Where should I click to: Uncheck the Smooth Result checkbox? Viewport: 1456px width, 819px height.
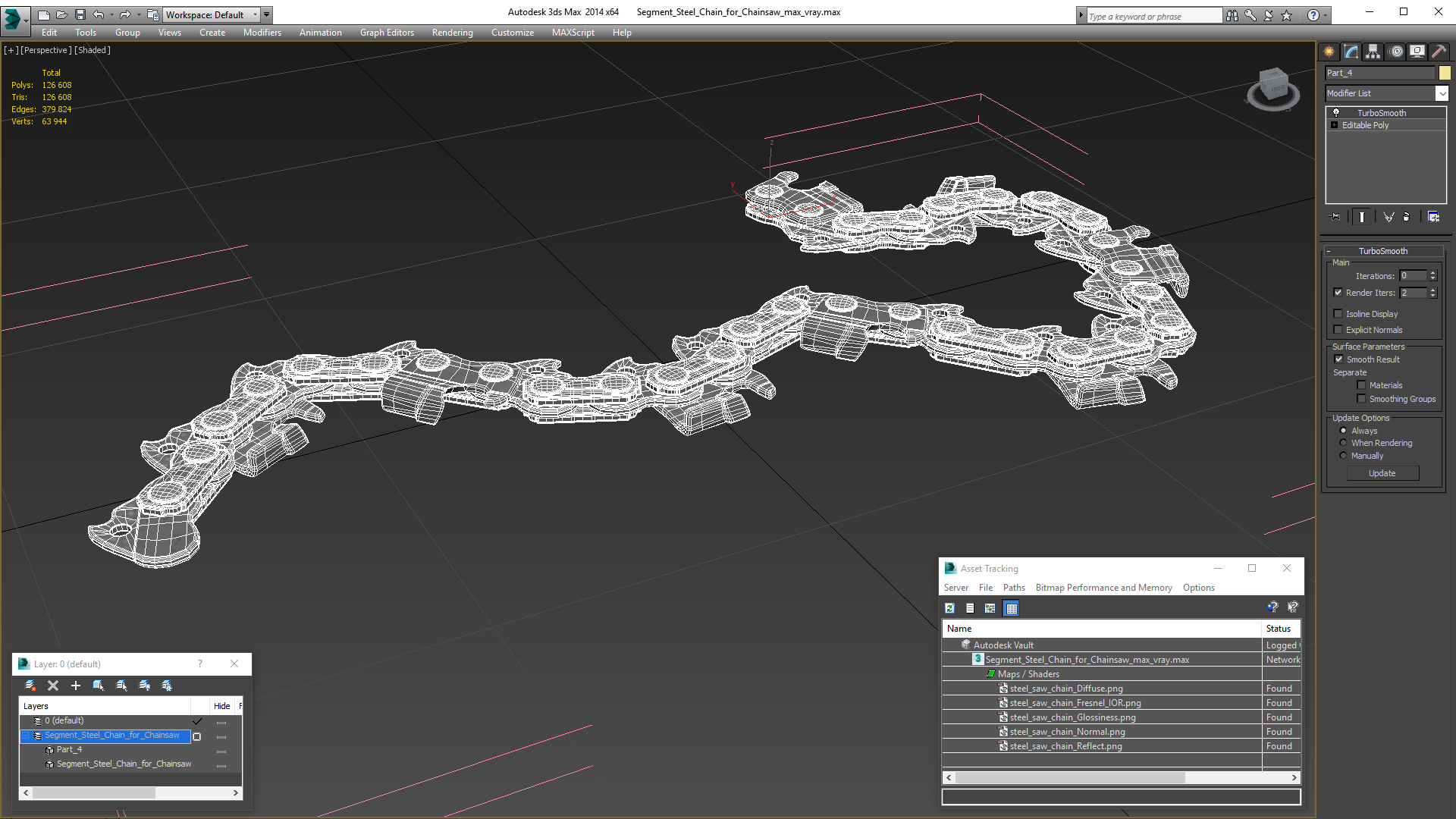pyautogui.click(x=1338, y=359)
